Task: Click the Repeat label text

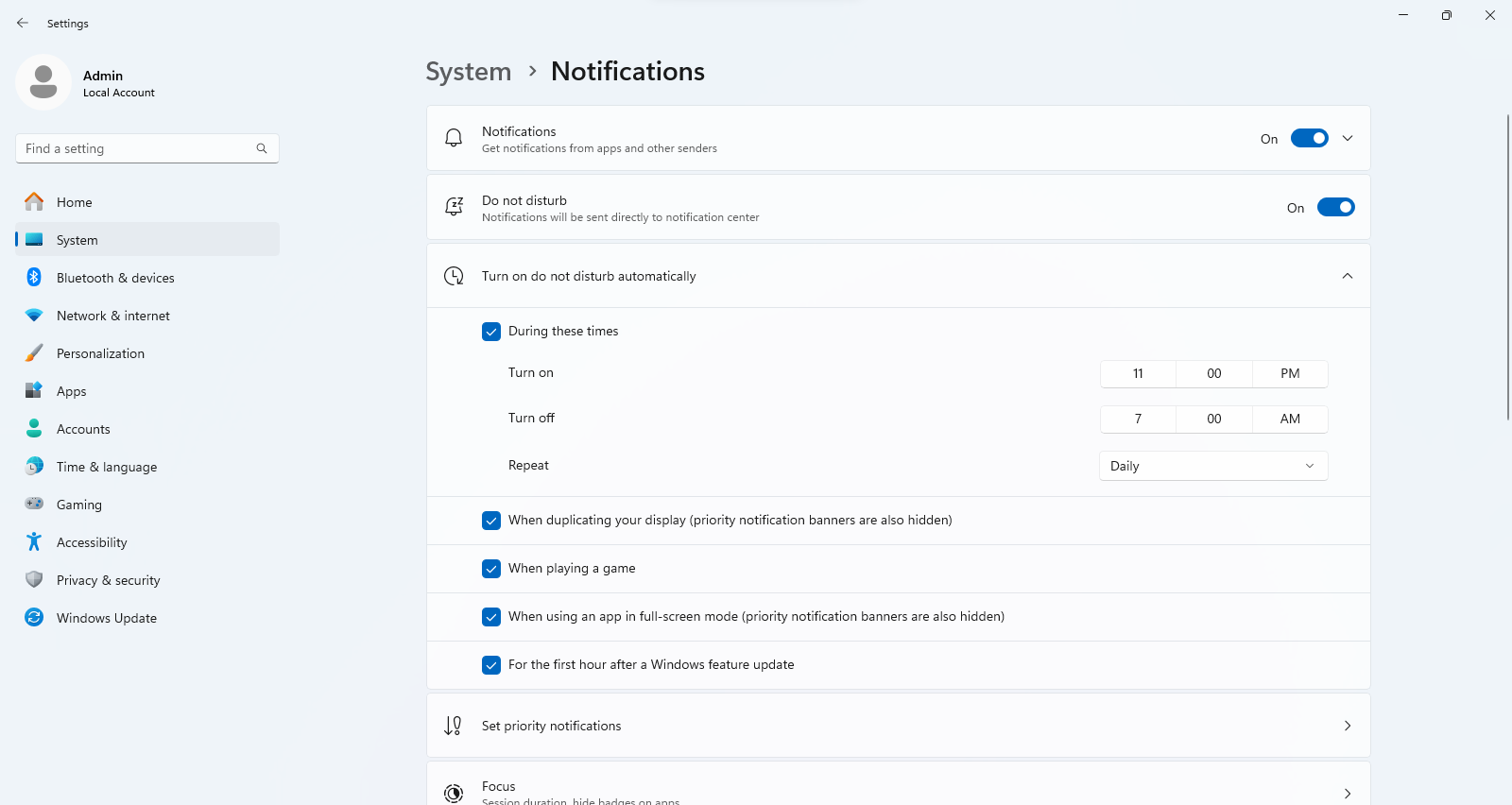Action: [x=528, y=465]
